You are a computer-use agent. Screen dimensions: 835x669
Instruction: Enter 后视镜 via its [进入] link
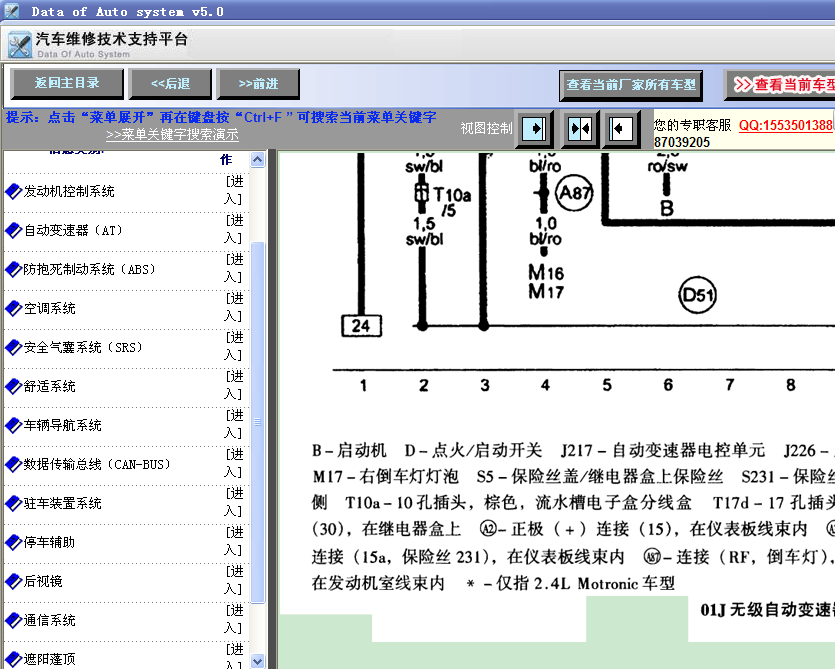pyautogui.click(x=234, y=580)
